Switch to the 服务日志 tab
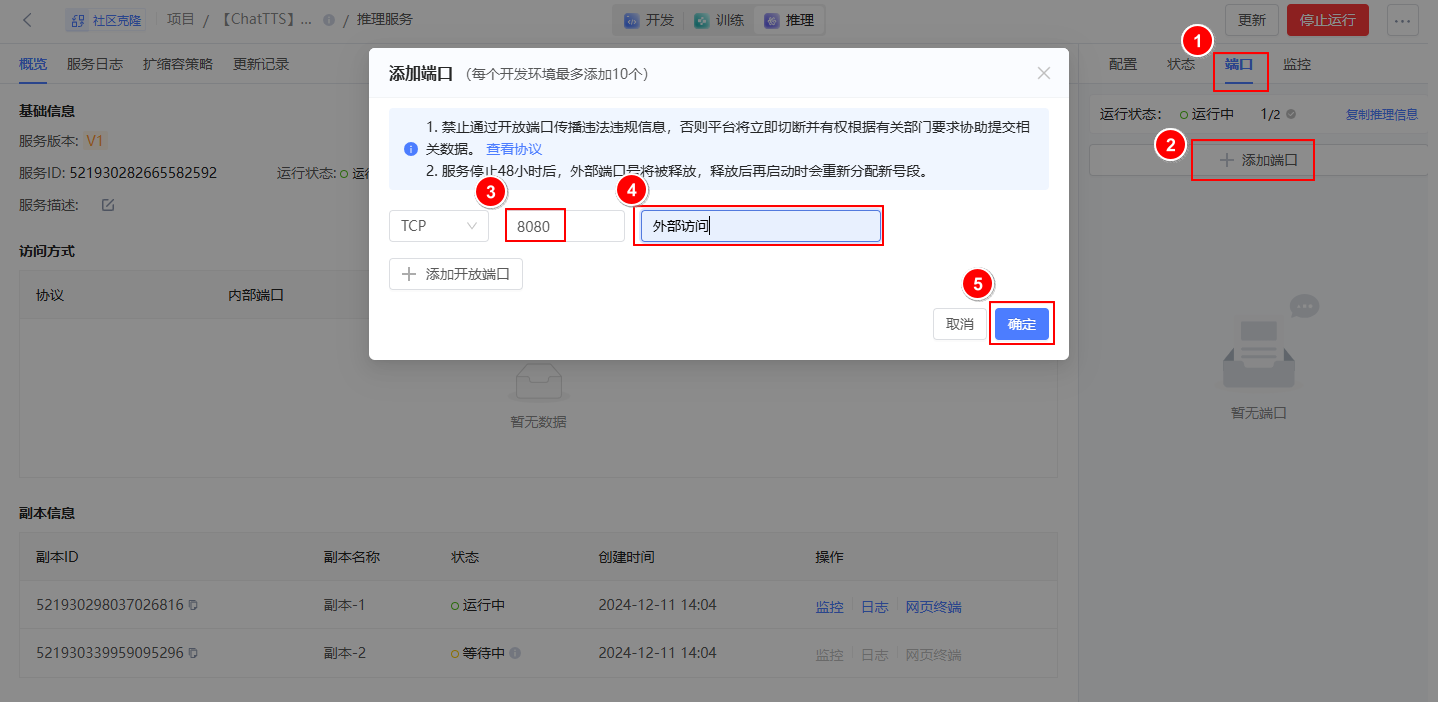The width and height of the screenshot is (1438, 702). (x=95, y=64)
